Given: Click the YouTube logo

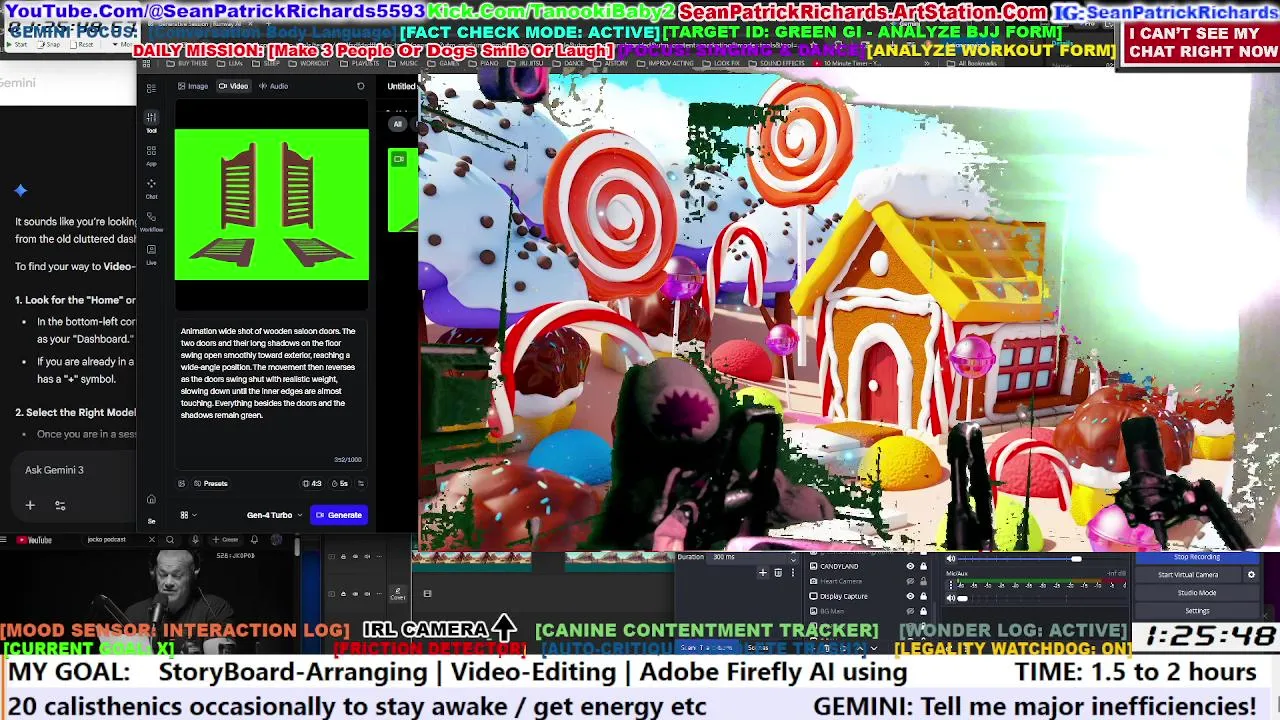Looking at the screenshot, I should [x=35, y=540].
